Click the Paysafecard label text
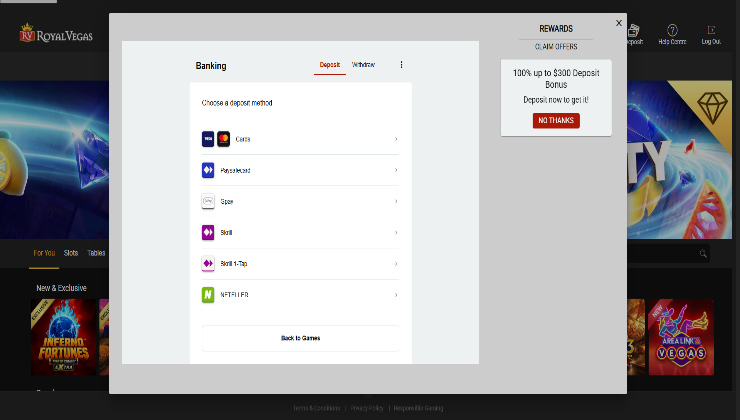Viewport: 740px width, 420px height. [x=235, y=170]
